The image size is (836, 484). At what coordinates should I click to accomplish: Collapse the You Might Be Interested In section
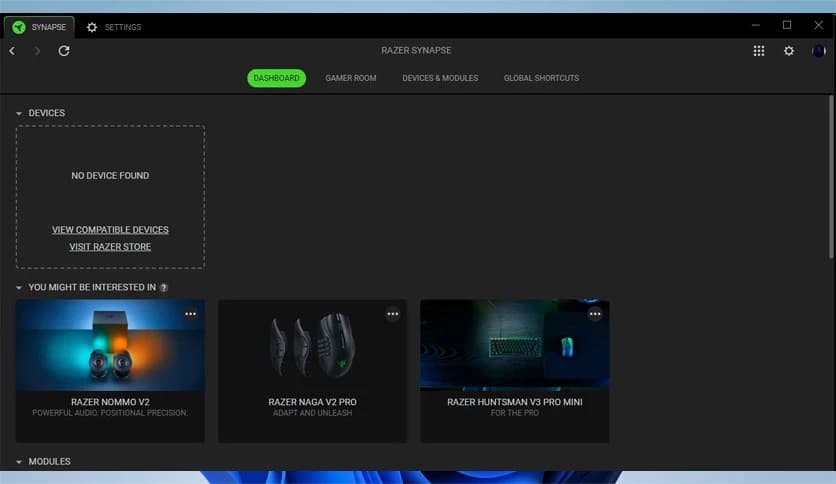pos(19,287)
